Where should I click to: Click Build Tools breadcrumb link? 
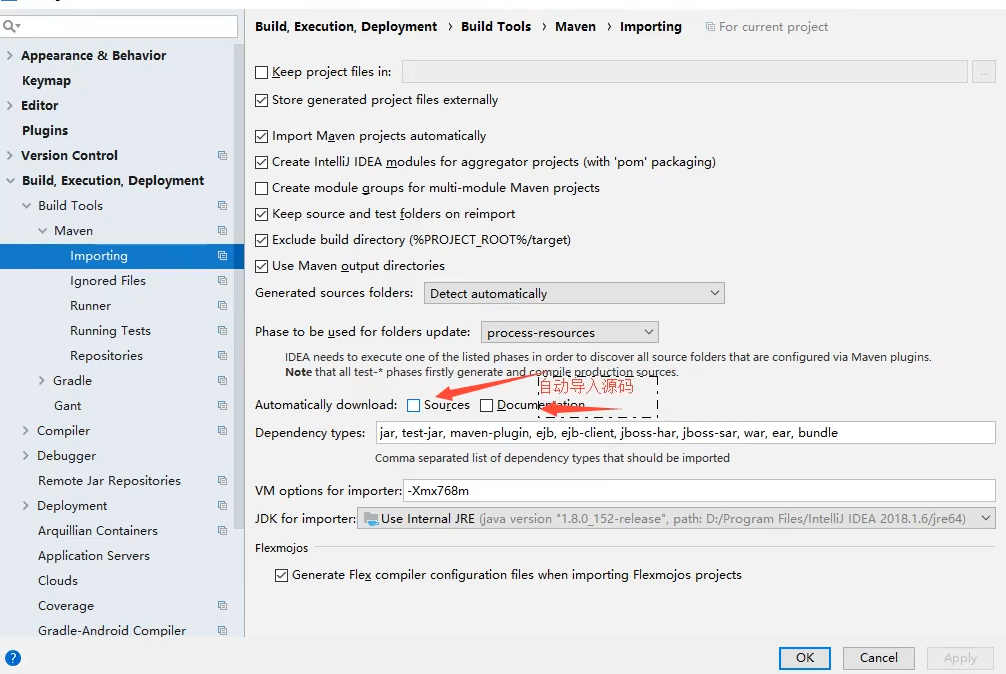496,26
